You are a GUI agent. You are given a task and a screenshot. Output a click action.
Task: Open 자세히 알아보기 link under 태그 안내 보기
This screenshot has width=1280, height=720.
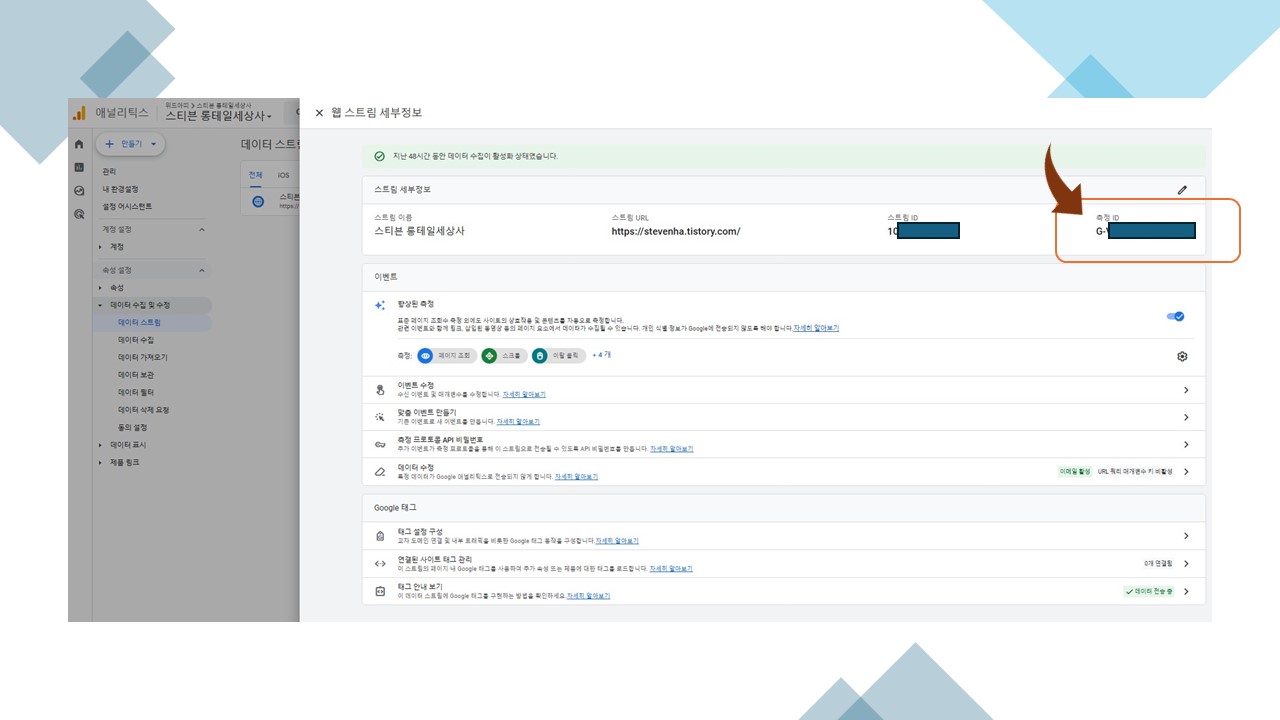pyautogui.click(x=589, y=596)
